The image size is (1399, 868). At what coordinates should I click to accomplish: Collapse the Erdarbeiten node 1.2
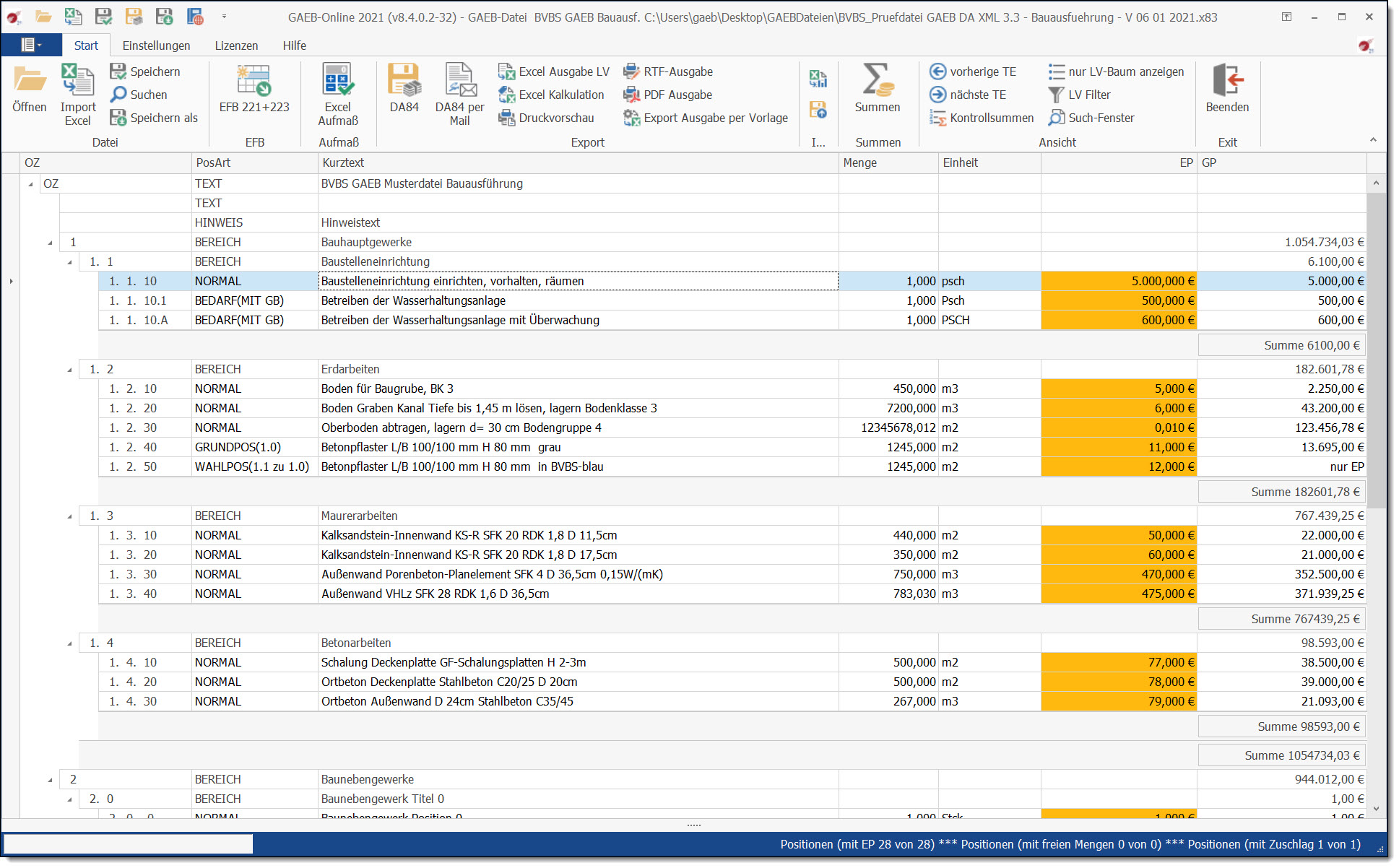pyautogui.click(x=69, y=370)
